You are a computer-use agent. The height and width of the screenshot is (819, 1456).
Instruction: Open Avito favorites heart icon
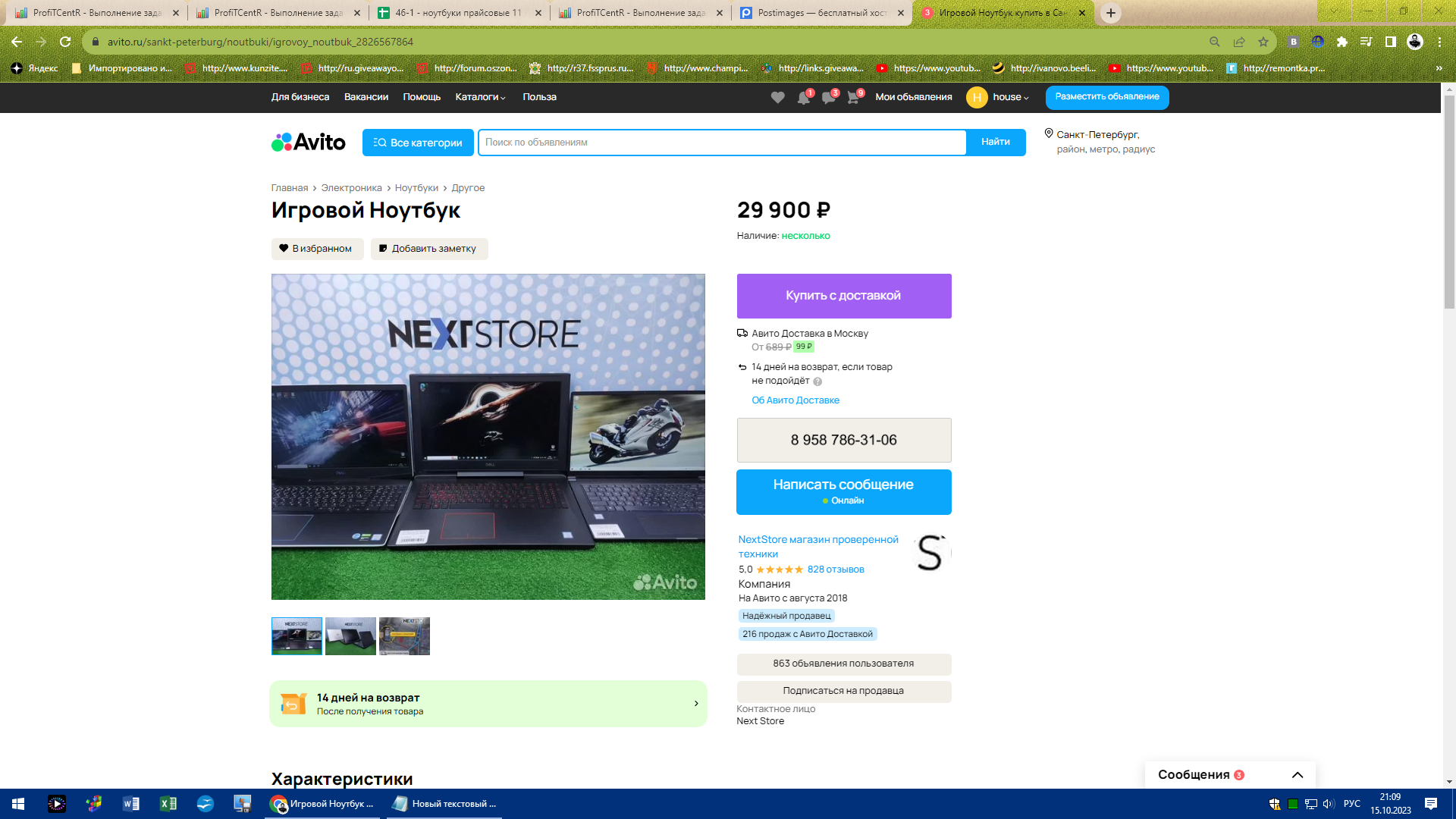(777, 98)
